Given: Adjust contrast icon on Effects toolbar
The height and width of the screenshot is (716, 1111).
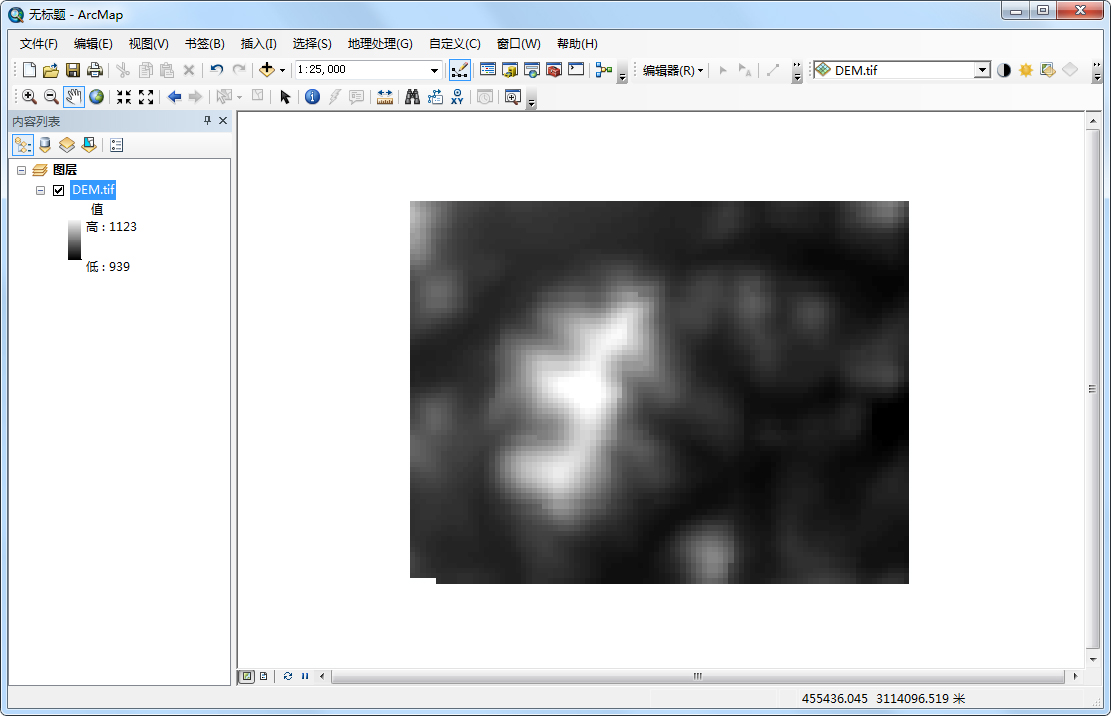Looking at the screenshot, I should pyautogui.click(x=1003, y=69).
